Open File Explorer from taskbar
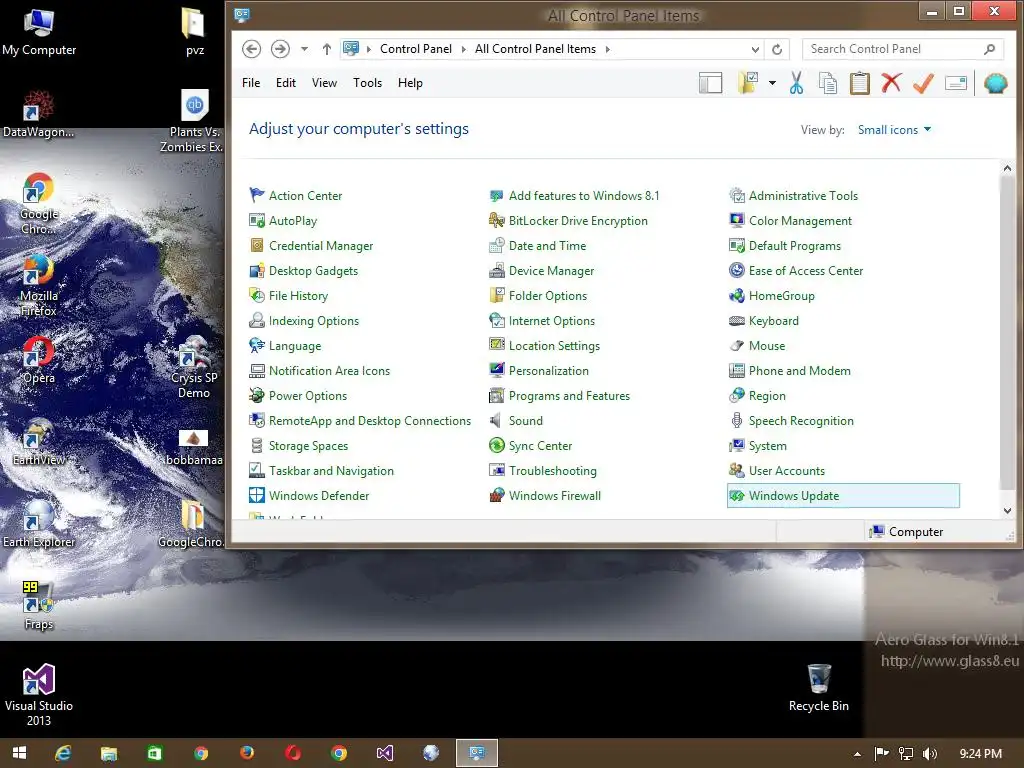 (x=109, y=753)
